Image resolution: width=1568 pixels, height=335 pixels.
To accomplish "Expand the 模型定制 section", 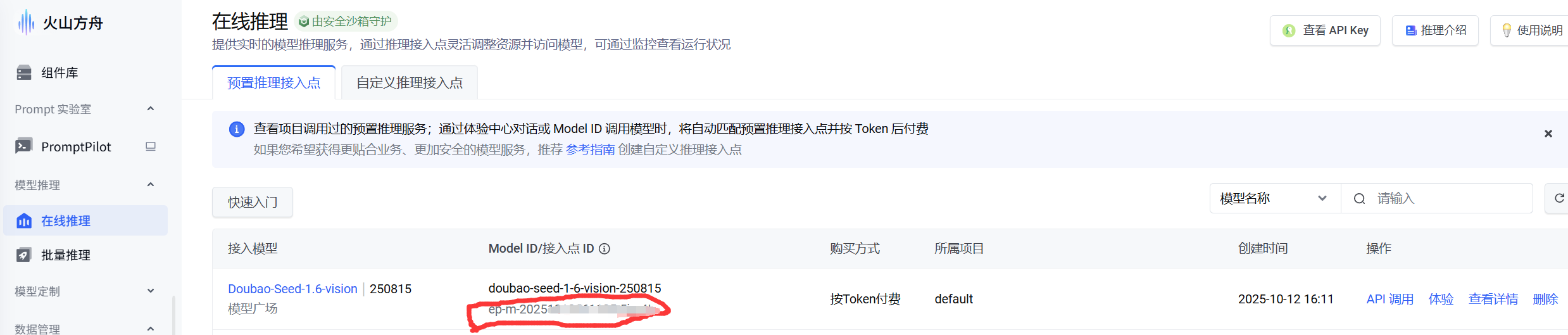I will tap(151, 291).
